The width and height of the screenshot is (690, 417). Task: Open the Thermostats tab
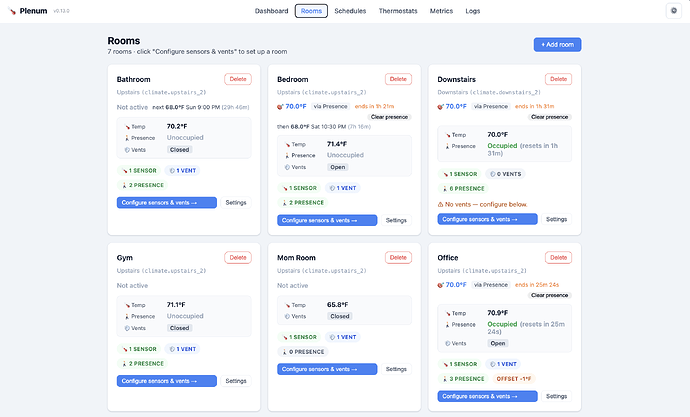click(398, 11)
